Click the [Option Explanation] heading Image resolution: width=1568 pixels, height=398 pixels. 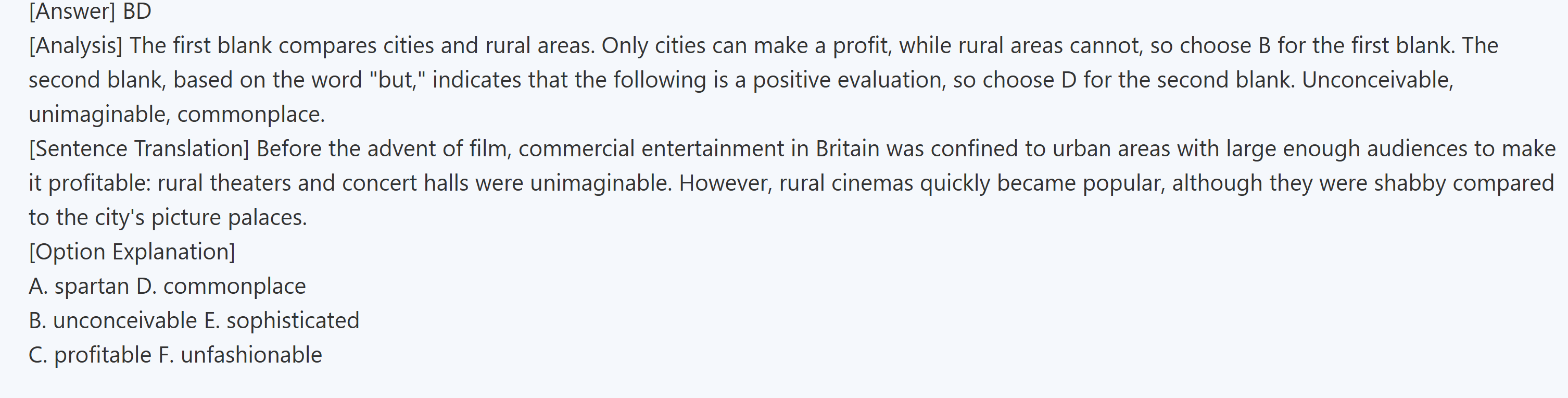click(x=132, y=252)
